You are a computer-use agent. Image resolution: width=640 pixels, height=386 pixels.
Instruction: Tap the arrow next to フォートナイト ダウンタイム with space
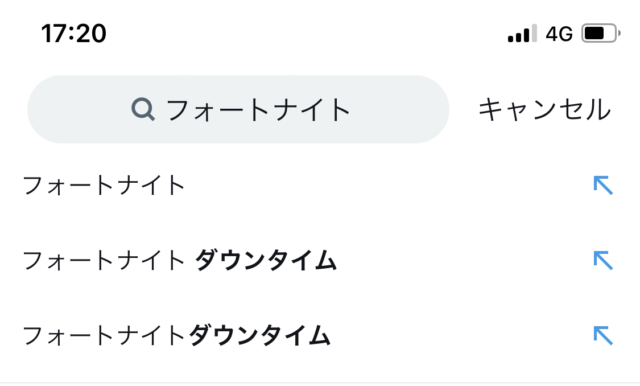(x=603, y=260)
